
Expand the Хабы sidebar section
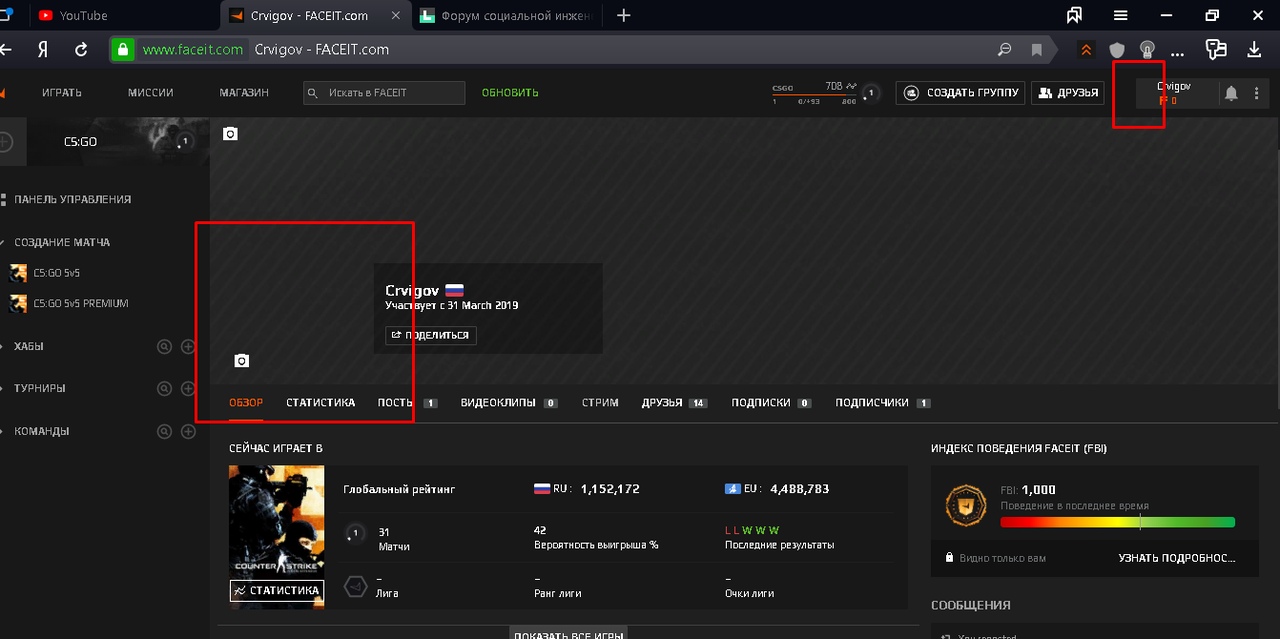point(29,347)
